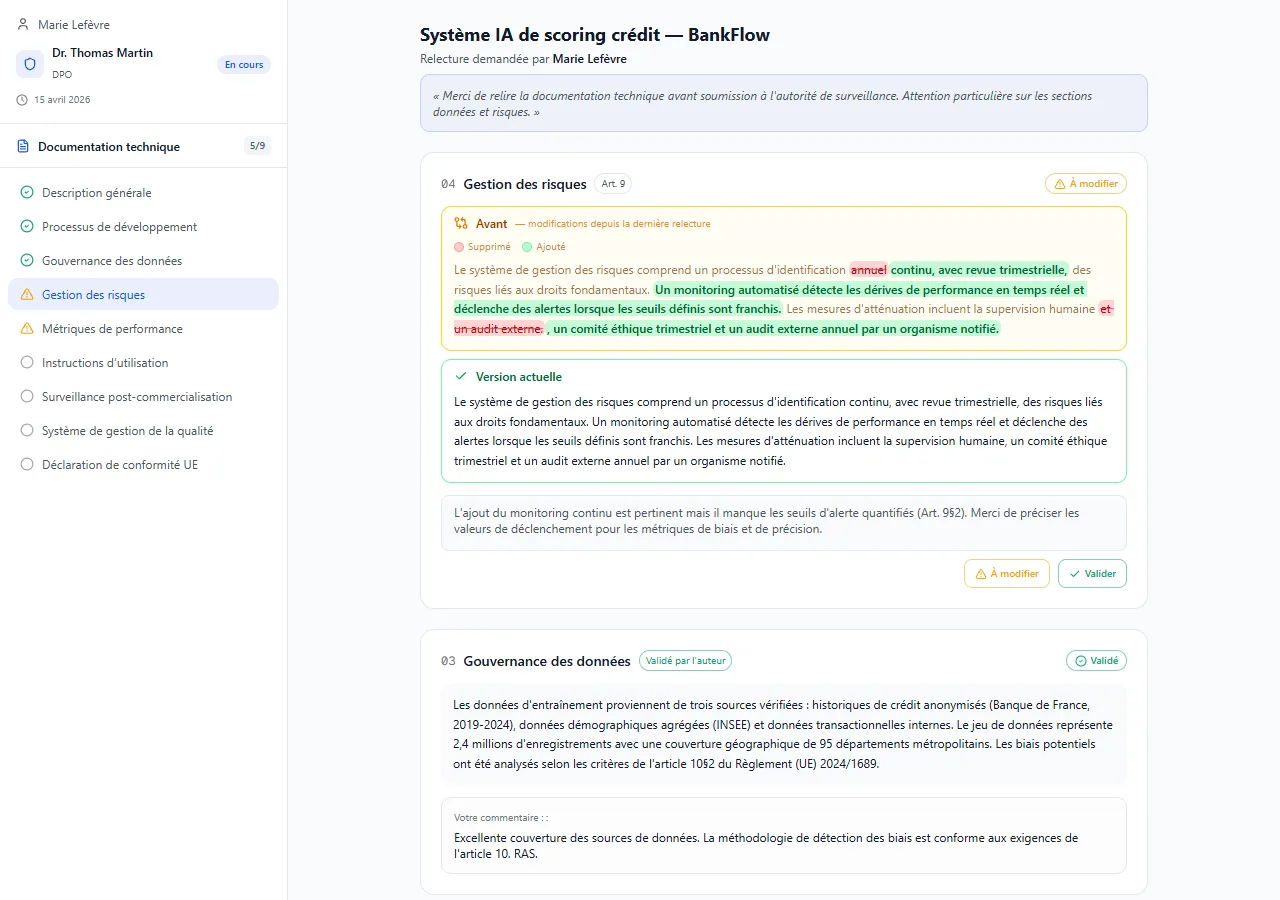
Task: Click the compare arrows icon beside Avant
Action: tap(461, 224)
